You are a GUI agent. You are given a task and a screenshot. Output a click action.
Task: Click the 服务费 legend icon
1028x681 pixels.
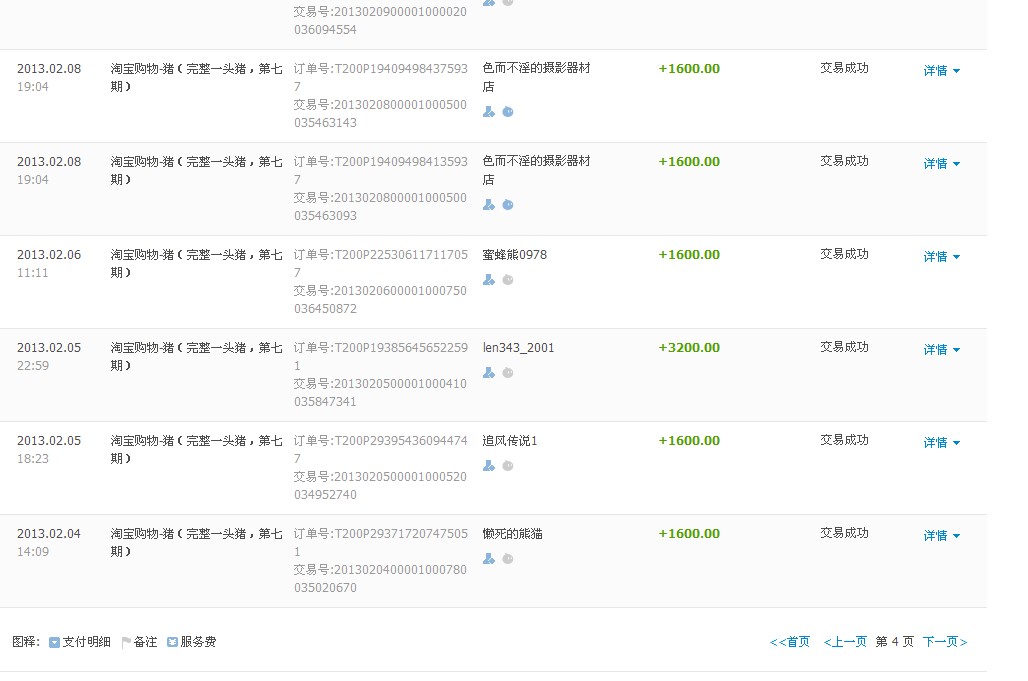[x=172, y=643]
